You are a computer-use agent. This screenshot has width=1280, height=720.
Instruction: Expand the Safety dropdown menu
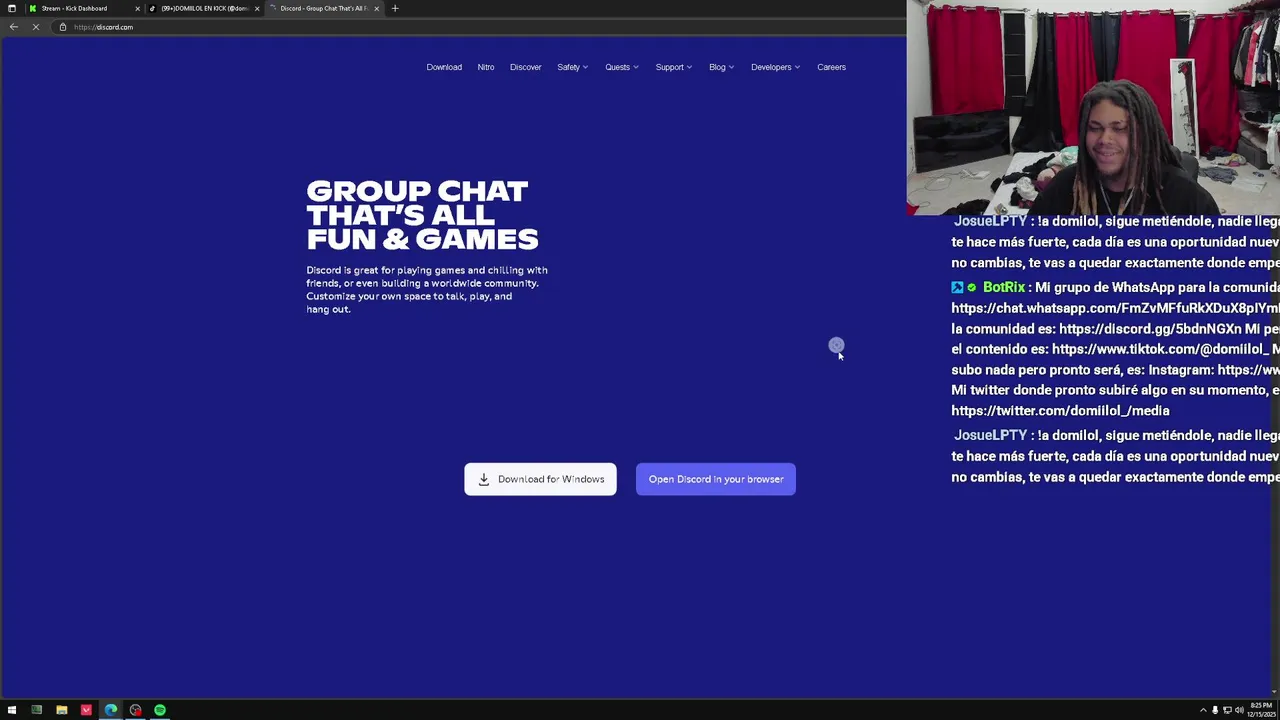click(572, 67)
